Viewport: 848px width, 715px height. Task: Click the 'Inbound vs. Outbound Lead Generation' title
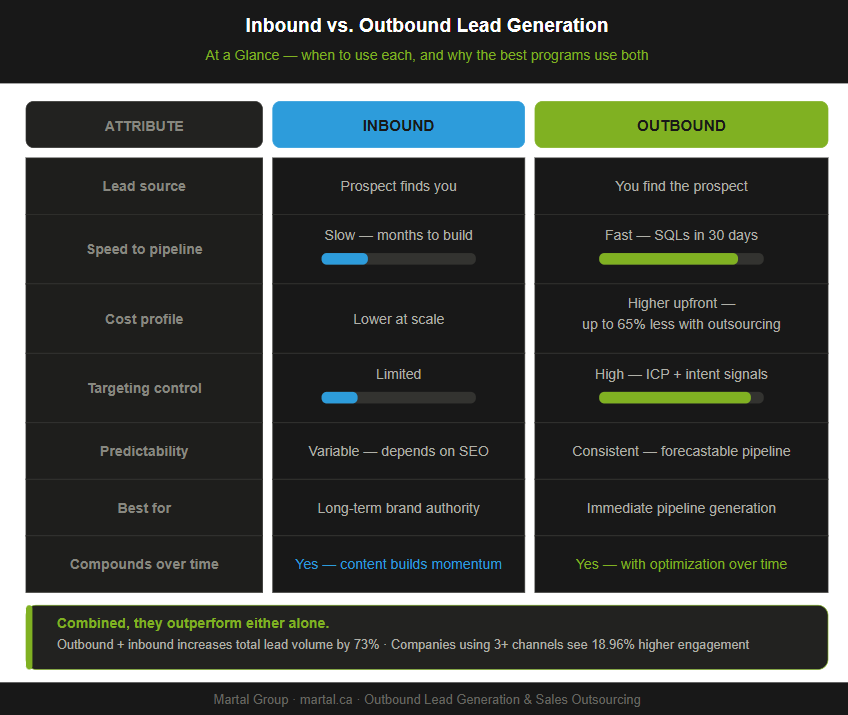(x=424, y=24)
